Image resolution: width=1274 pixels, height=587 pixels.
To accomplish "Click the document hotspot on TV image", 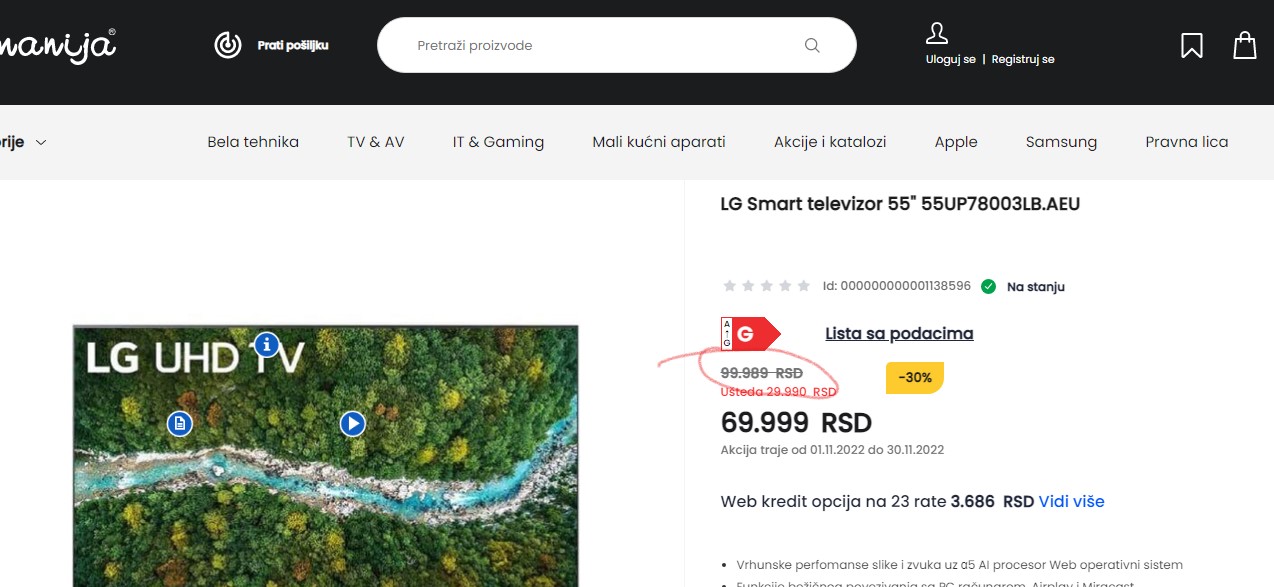I will click(x=179, y=424).
